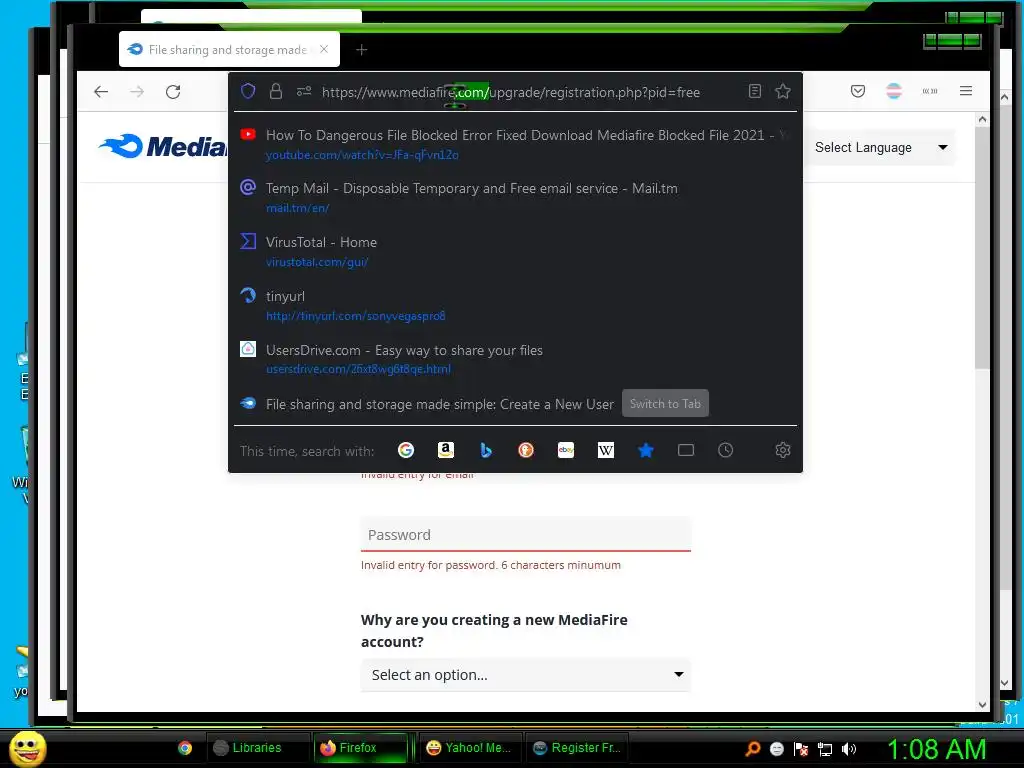Click the action center flag tray icon

pyautogui.click(x=801, y=749)
